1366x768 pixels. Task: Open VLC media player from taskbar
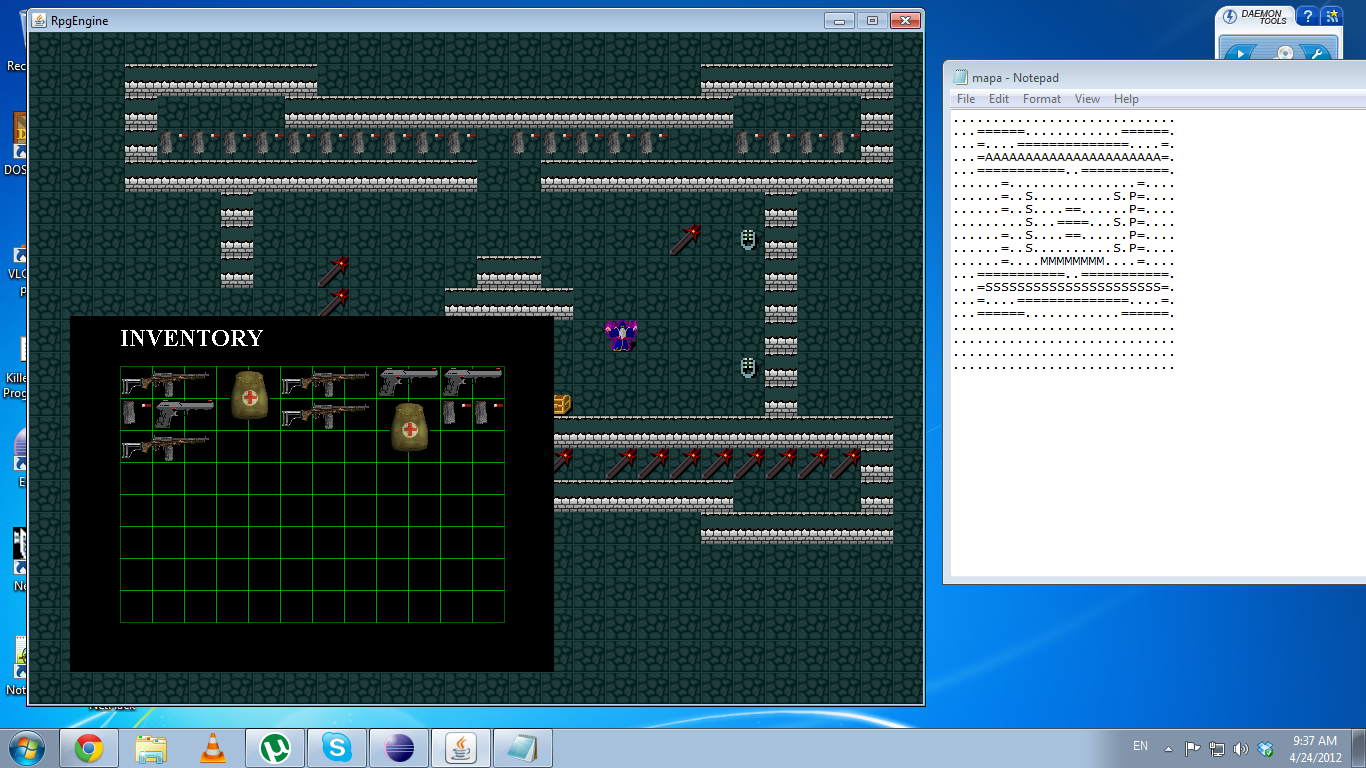pos(212,748)
